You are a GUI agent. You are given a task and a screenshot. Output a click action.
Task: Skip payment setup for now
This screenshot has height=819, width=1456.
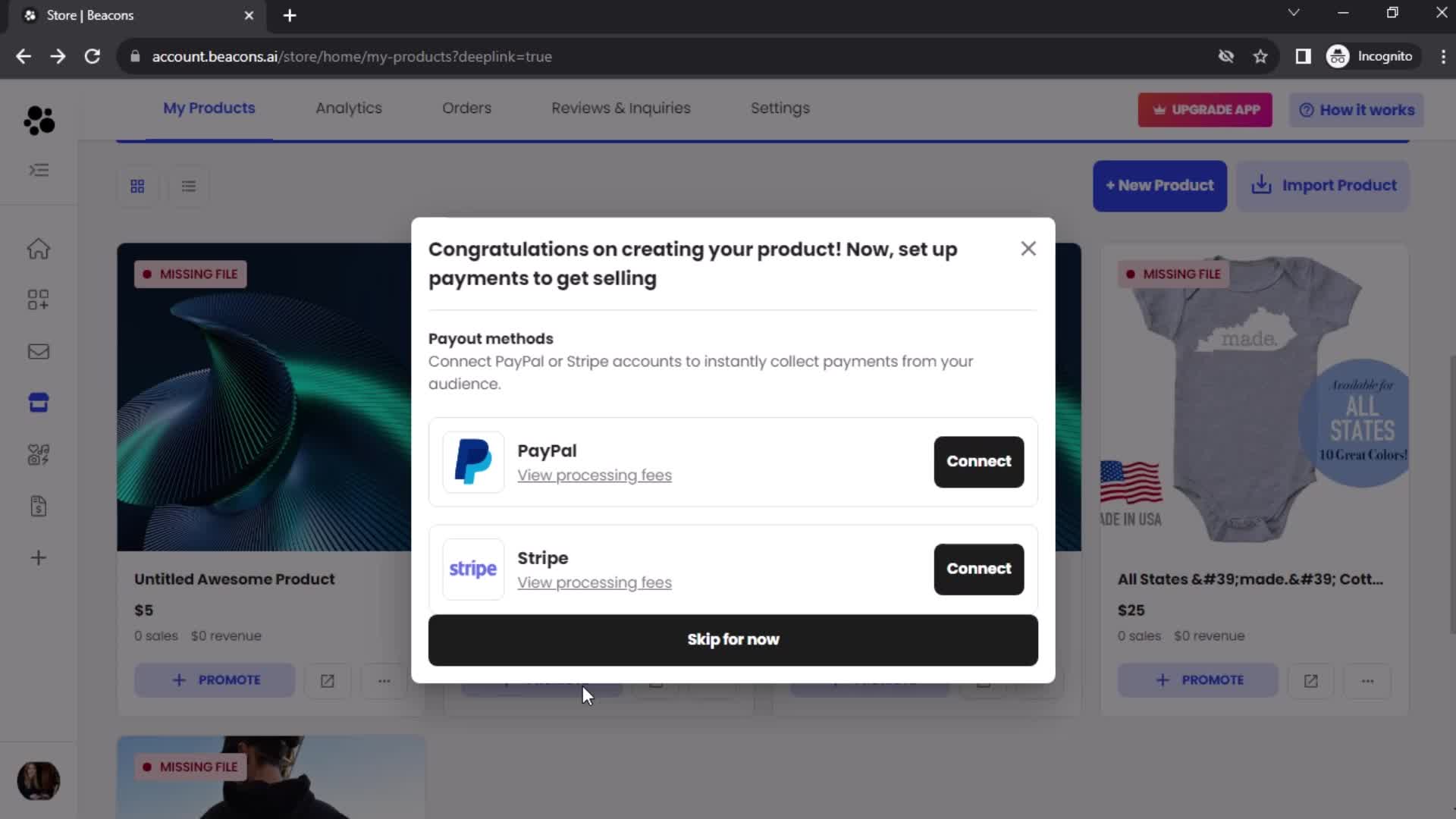point(733,639)
